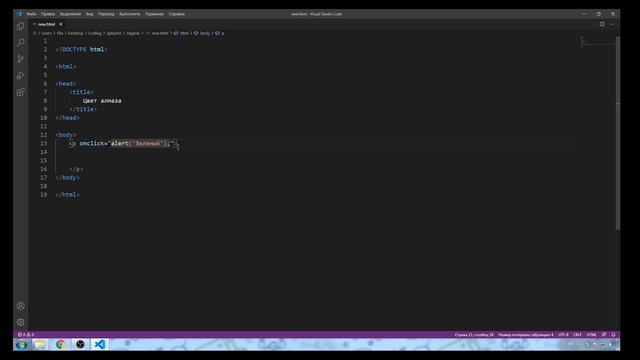Click the Windows Start button
Screen dimensions: 640x360
point(21,344)
